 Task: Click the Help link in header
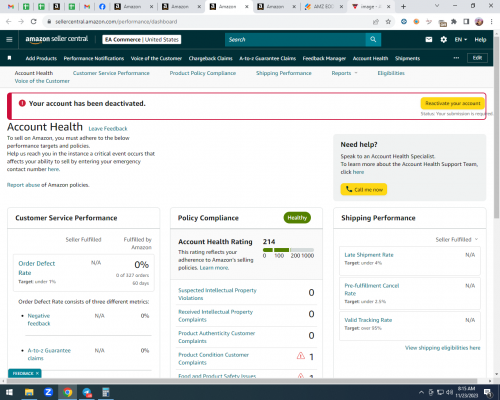click(x=480, y=39)
